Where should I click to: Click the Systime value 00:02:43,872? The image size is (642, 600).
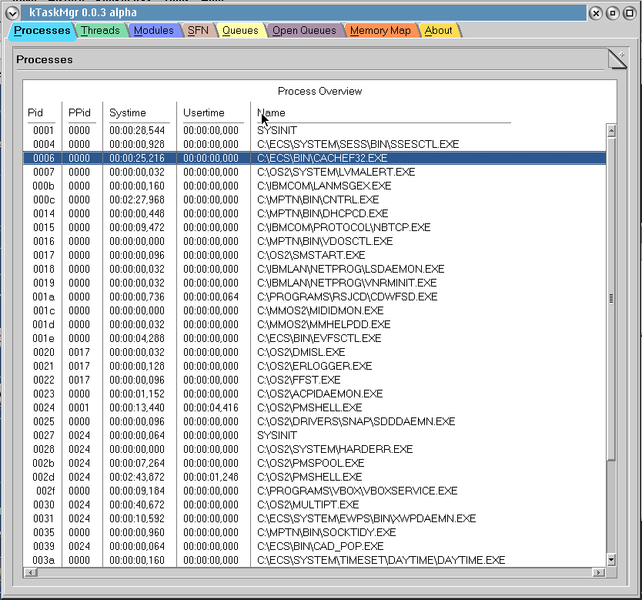pos(137,477)
